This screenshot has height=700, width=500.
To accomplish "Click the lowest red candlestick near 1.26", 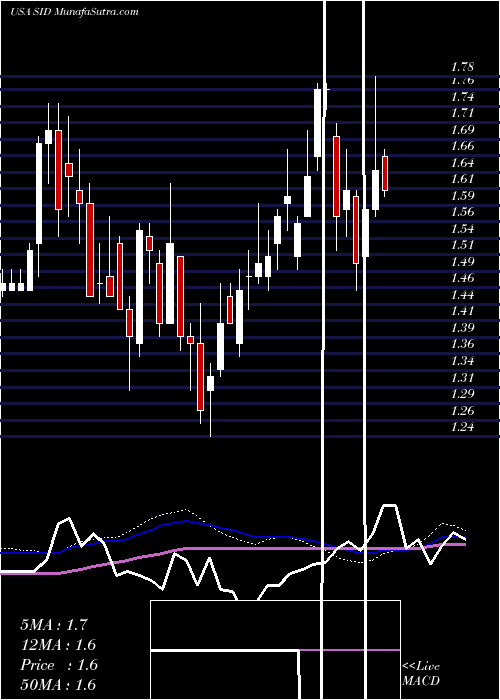I will 200,377.
